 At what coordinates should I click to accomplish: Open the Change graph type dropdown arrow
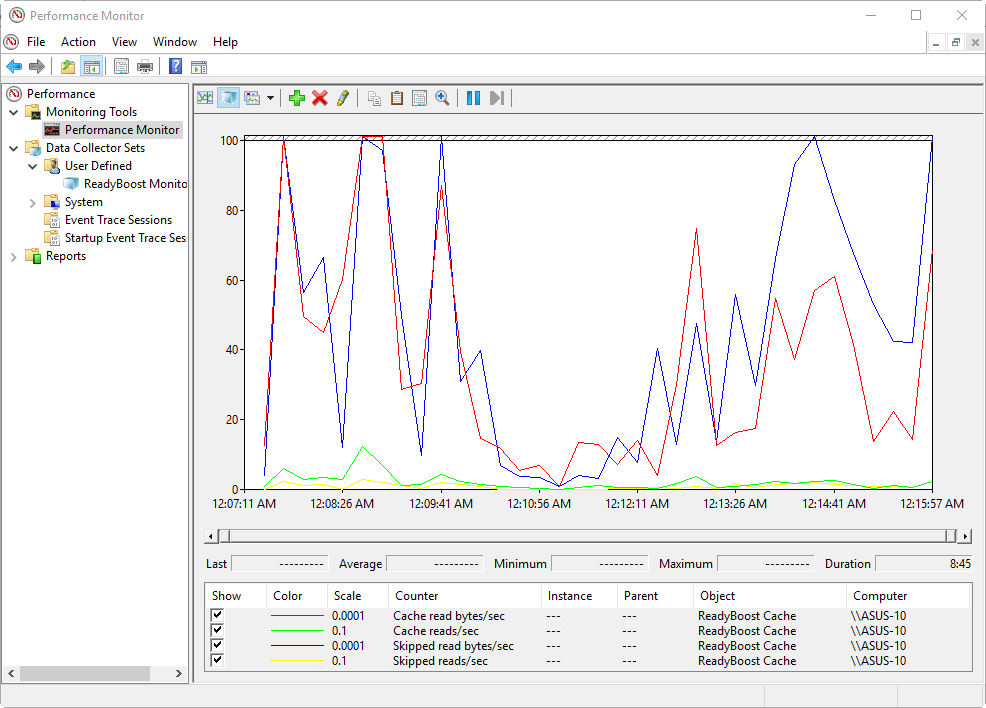point(270,98)
